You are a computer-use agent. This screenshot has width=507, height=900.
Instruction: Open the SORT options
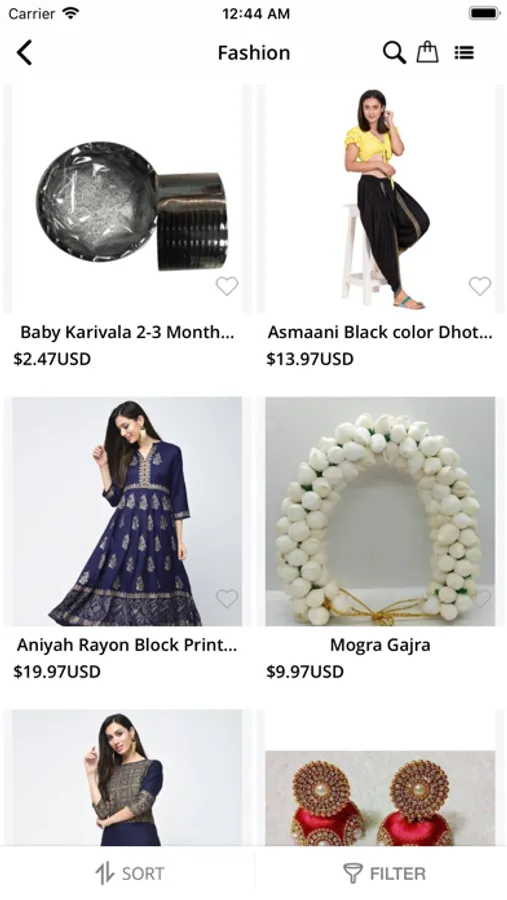(x=129, y=874)
